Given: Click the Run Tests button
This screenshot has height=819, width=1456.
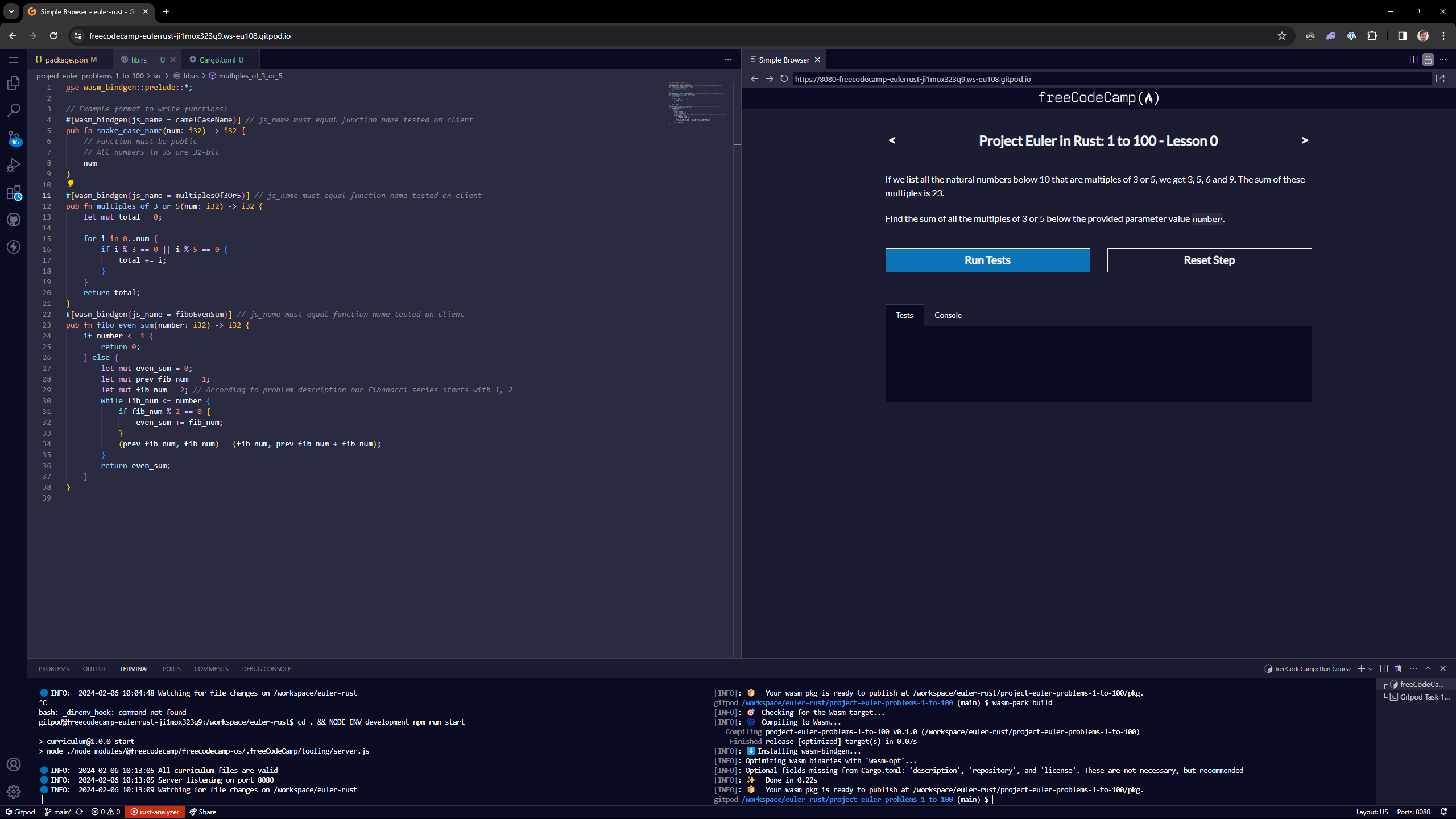Looking at the screenshot, I should point(987,259).
